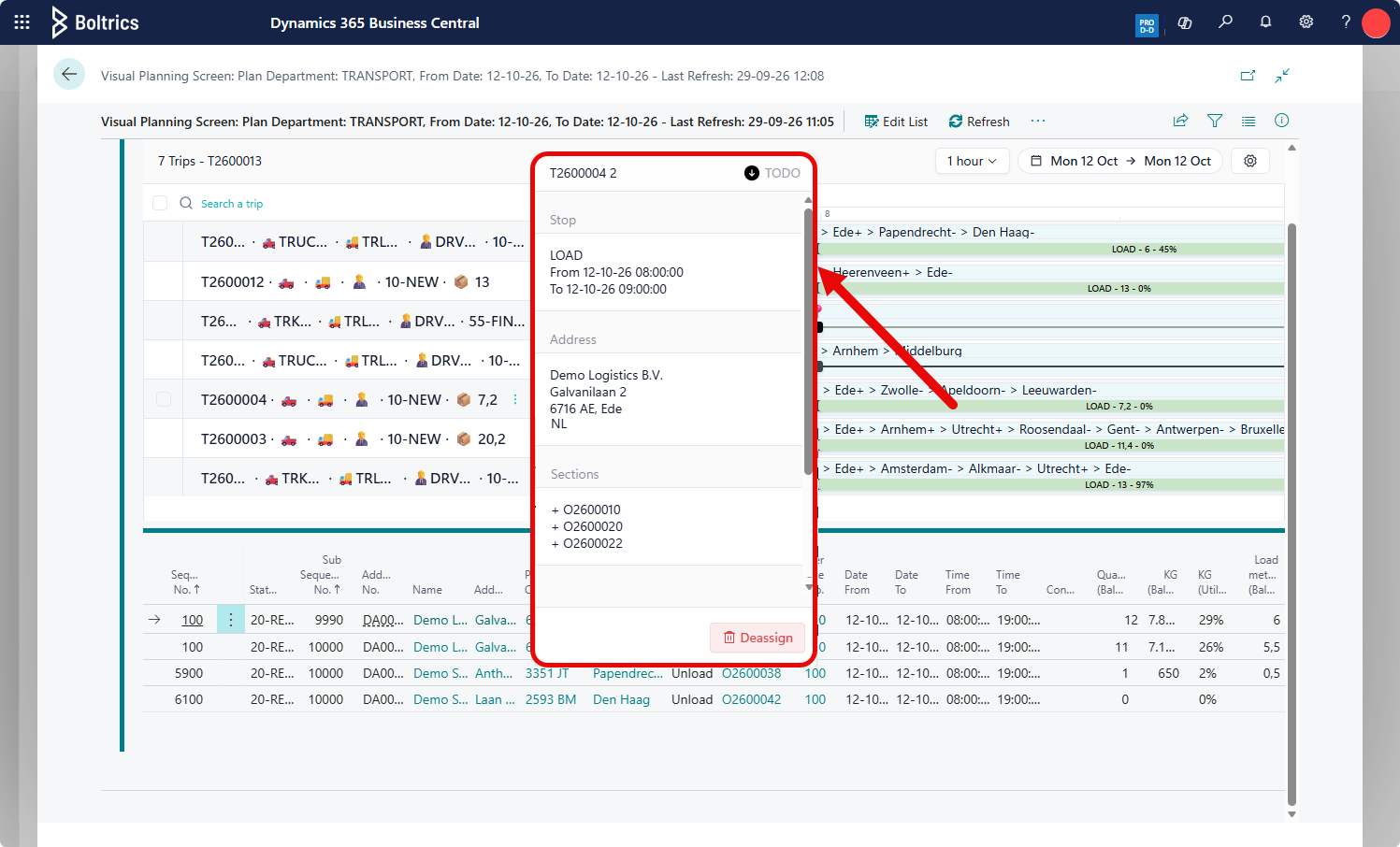
Task: Click the popup vertical scrollbar
Action: (808, 341)
